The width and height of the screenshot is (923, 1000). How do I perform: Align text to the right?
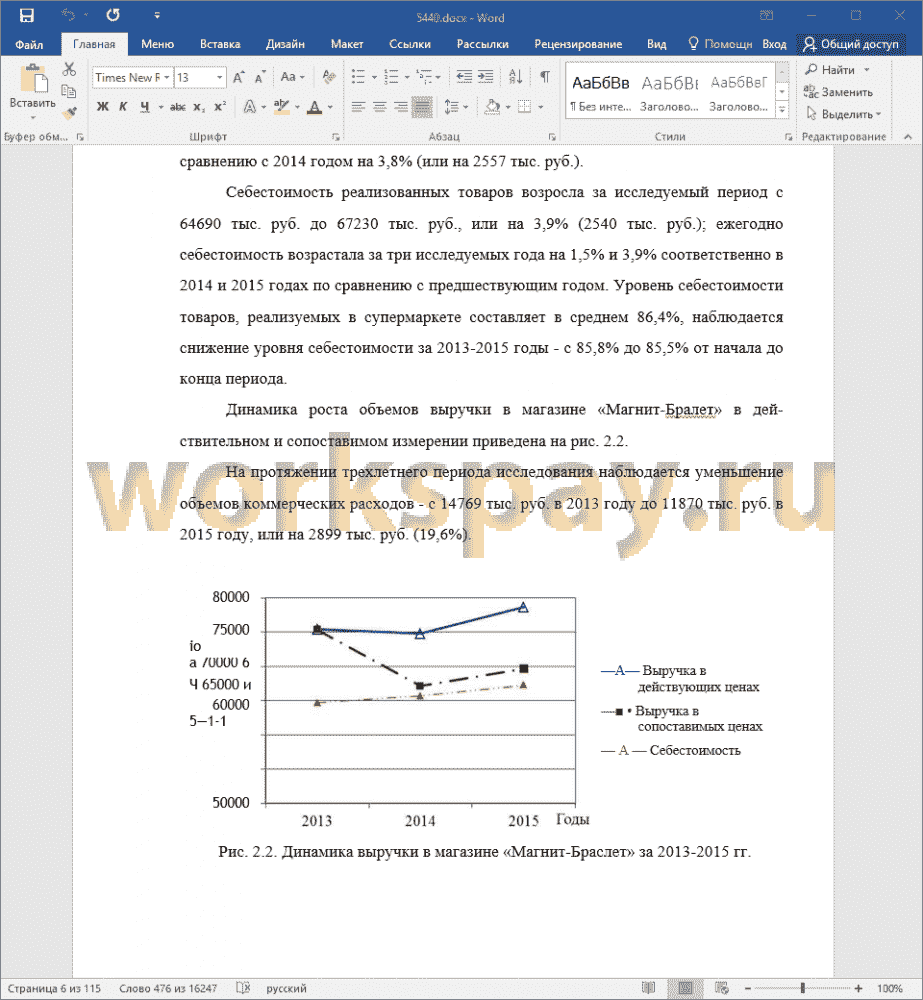tap(401, 107)
